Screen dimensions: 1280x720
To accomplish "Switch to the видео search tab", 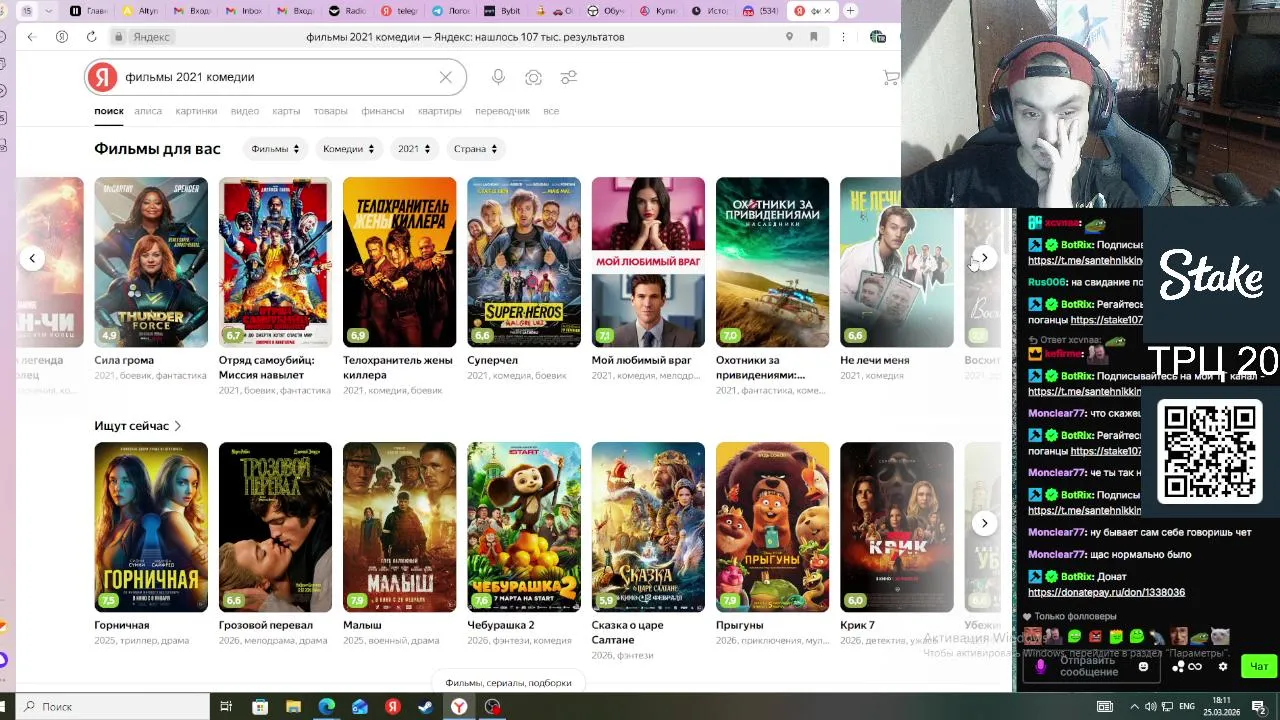I will tap(244, 111).
